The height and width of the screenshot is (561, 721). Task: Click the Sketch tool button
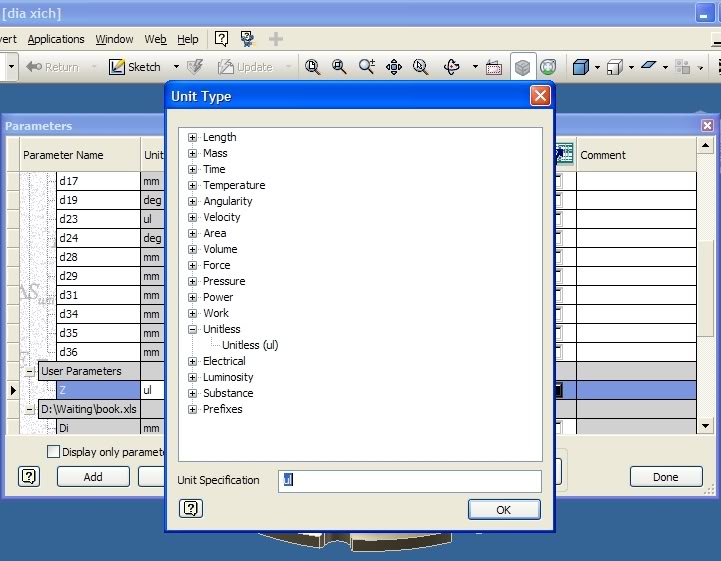tap(135, 67)
